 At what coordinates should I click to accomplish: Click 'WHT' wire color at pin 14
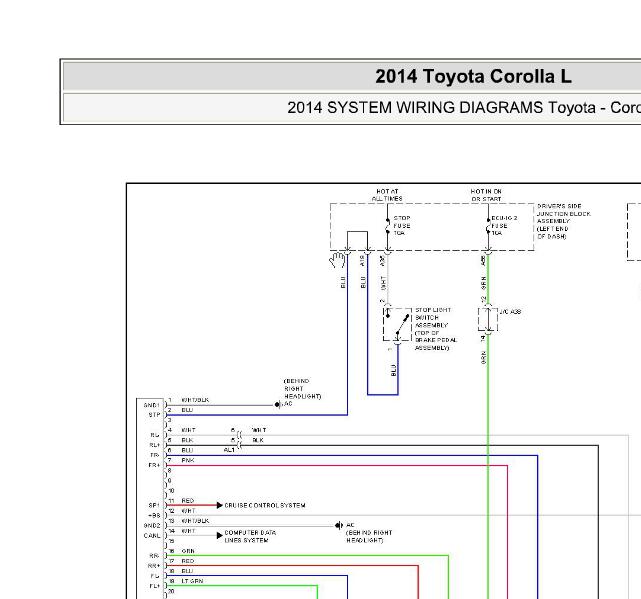pyautogui.click(x=188, y=531)
